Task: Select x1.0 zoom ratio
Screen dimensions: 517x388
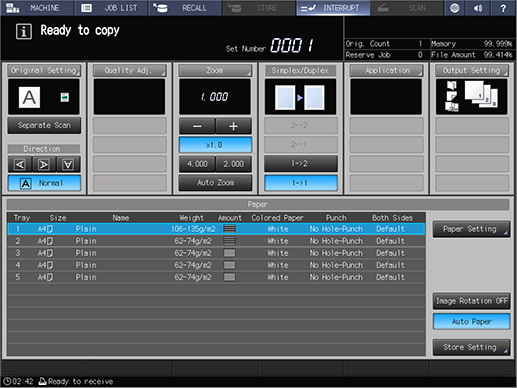Action: coord(215,145)
